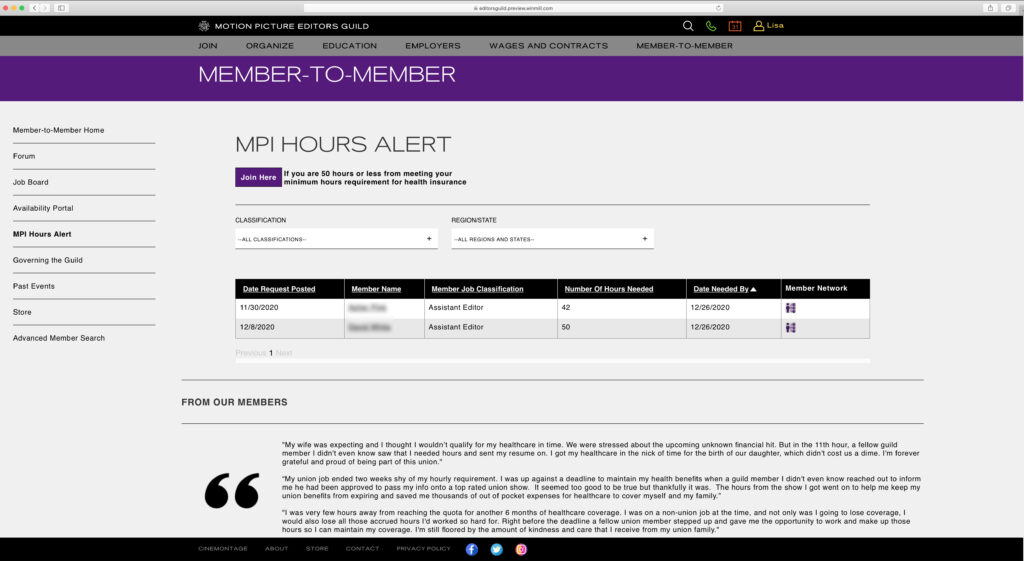Open the MEMBER-TO-MEMBER nav menu
This screenshot has width=1024, height=561.
click(684, 46)
